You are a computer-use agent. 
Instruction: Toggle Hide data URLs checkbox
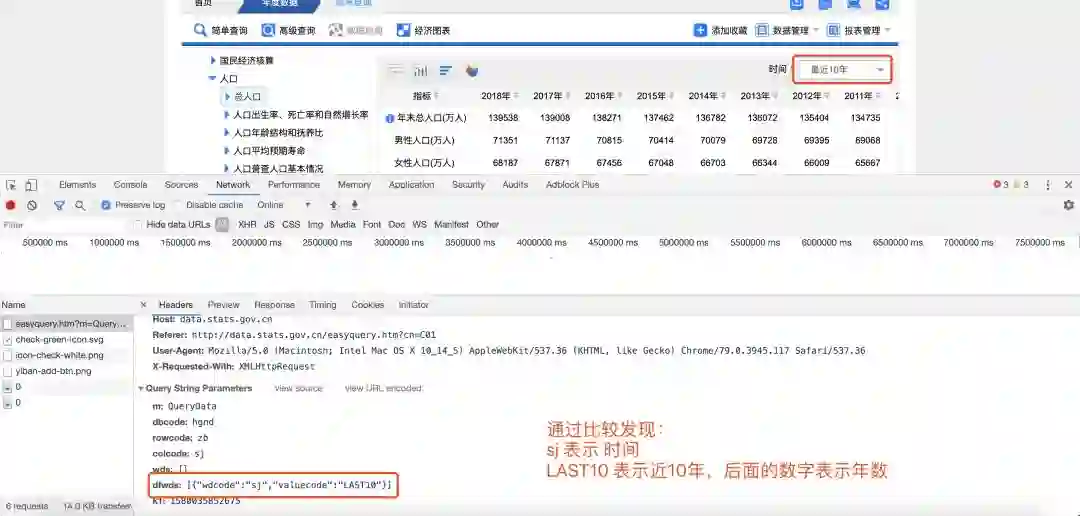click(x=138, y=225)
